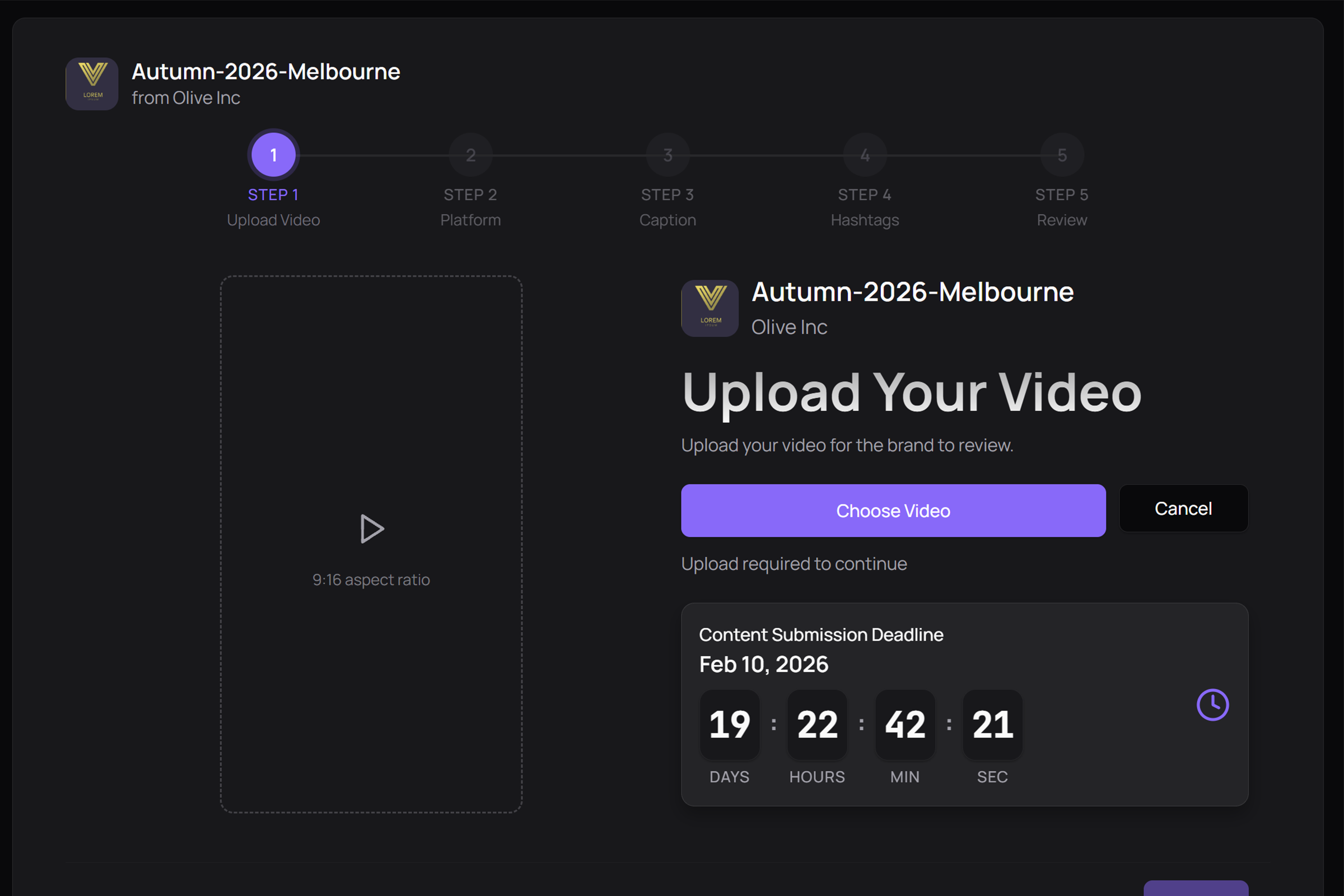Click the campaign title Autumn-2026-Melbourne heading
This screenshot has height=896, width=1344.
(x=265, y=71)
